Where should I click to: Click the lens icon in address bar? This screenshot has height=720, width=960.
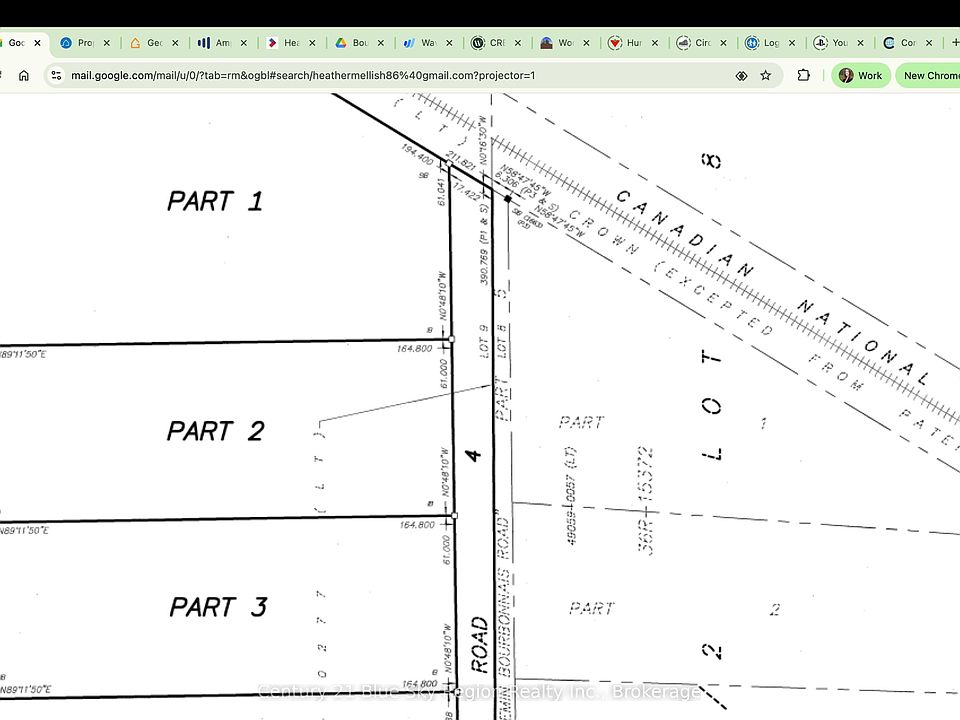pos(741,75)
